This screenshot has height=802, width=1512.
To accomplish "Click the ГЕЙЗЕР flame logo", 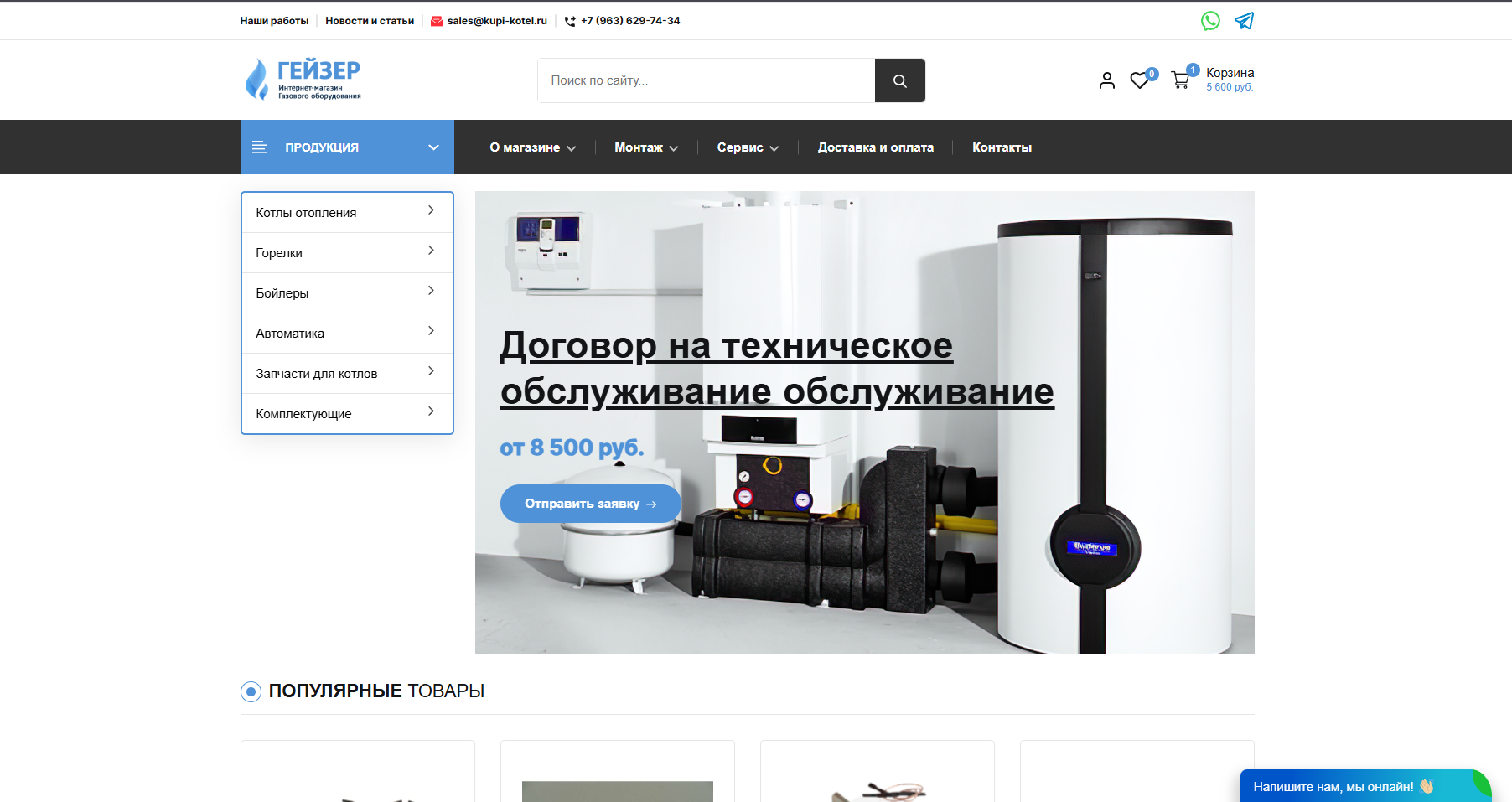I will pyautogui.click(x=256, y=79).
